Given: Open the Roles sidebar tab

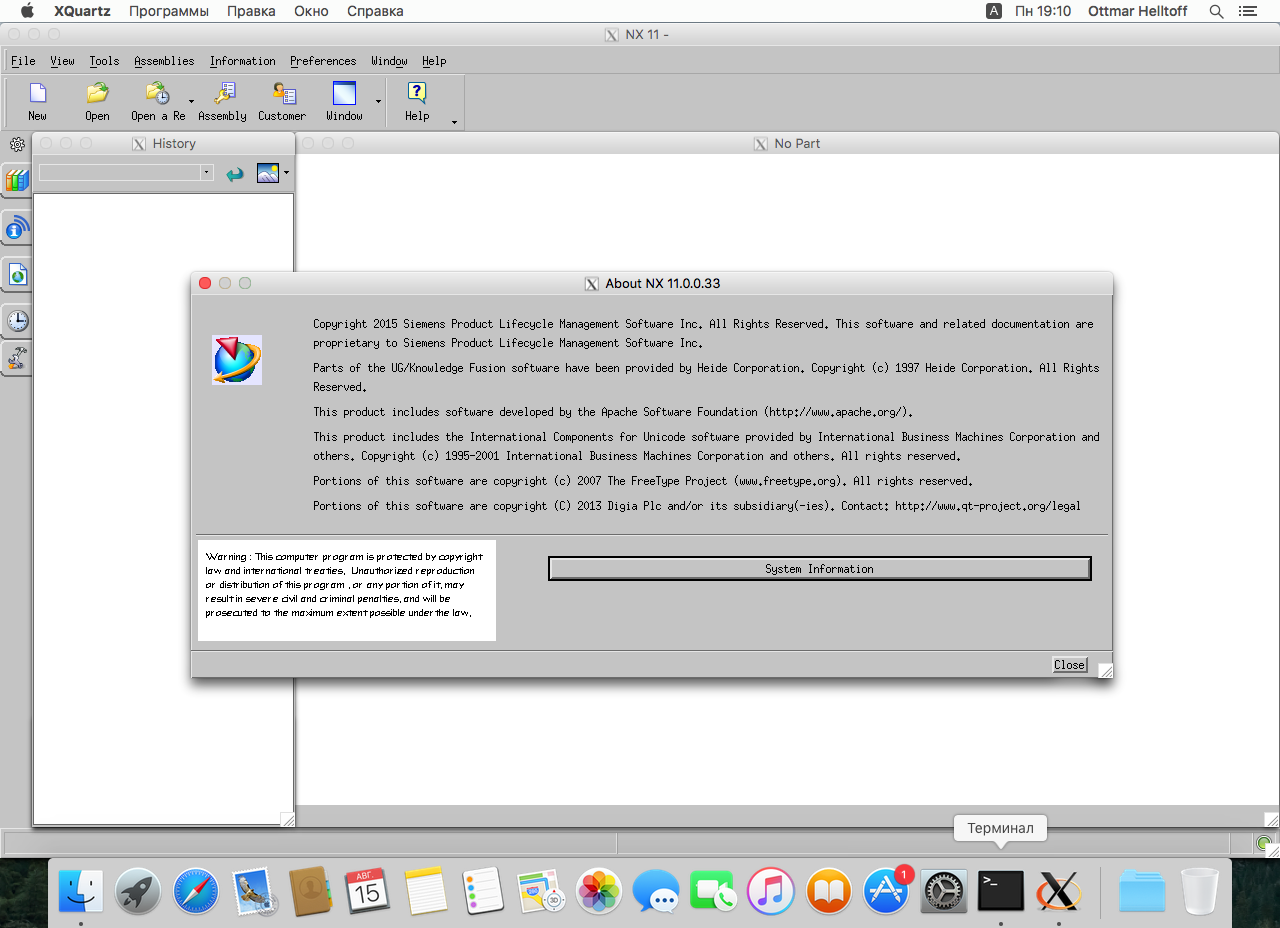Looking at the screenshot, I should (x=17, y=357).
